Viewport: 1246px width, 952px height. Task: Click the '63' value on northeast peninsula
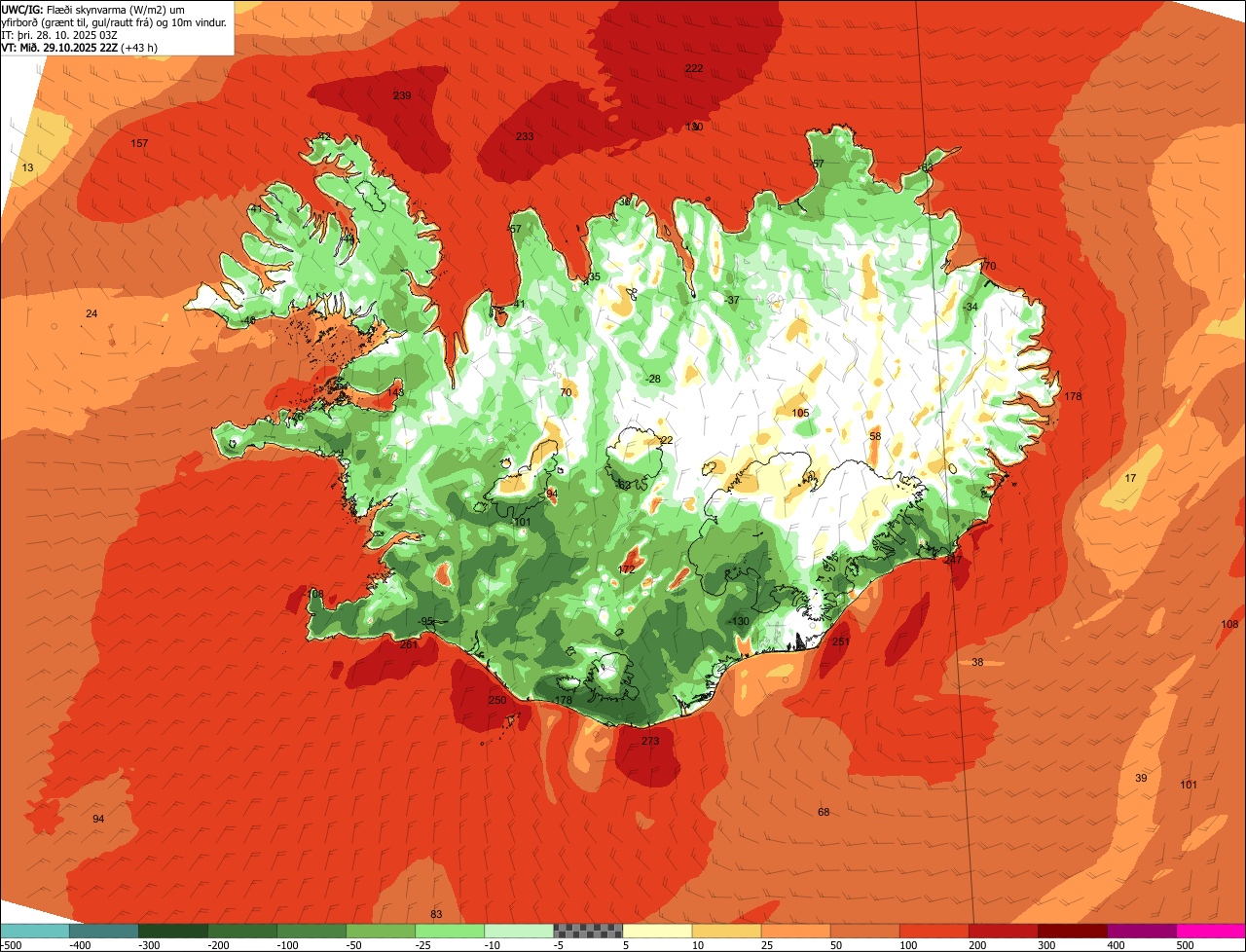(x=927, y=167)
